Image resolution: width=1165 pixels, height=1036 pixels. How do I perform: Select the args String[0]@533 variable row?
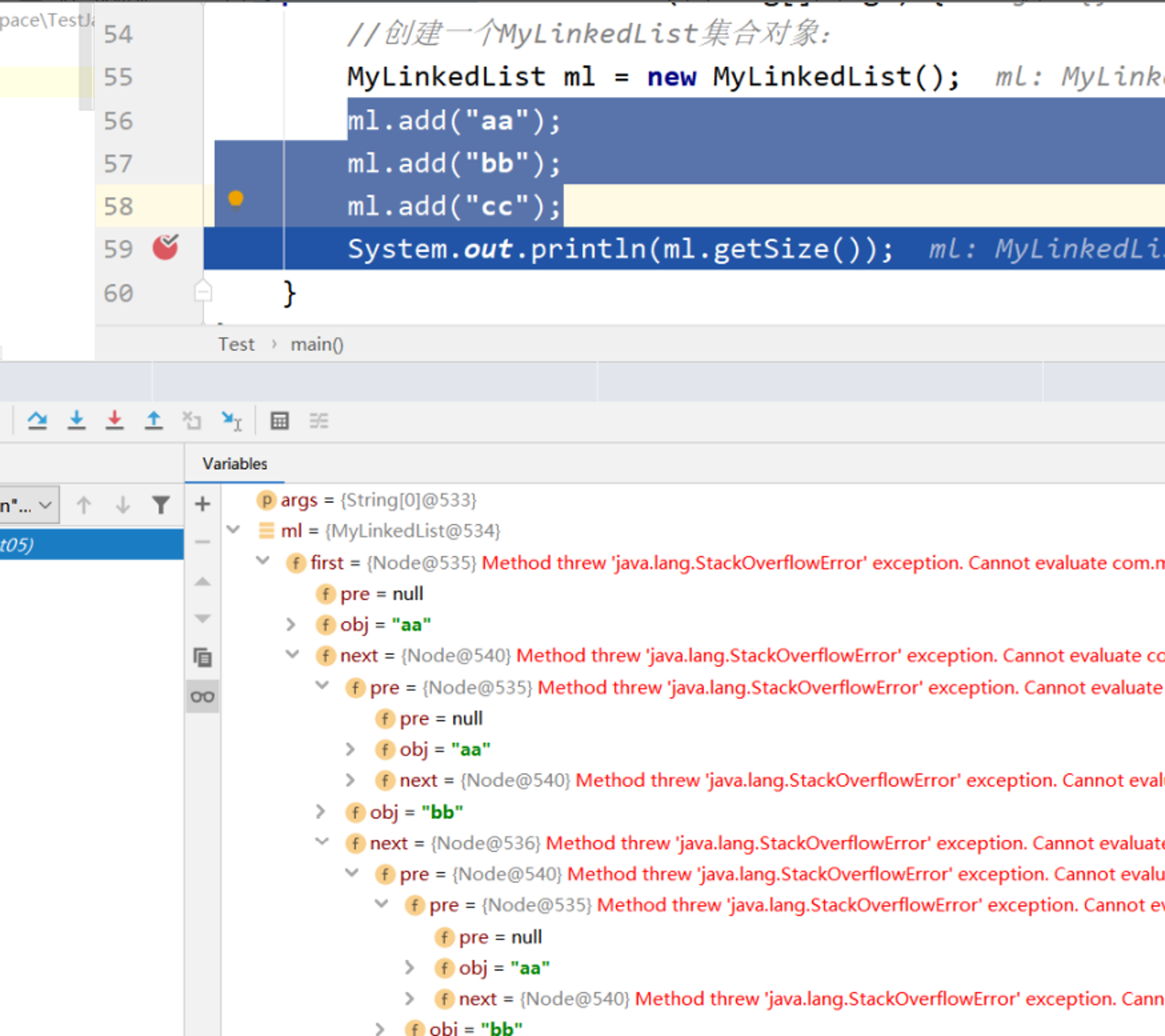point(367,500)
